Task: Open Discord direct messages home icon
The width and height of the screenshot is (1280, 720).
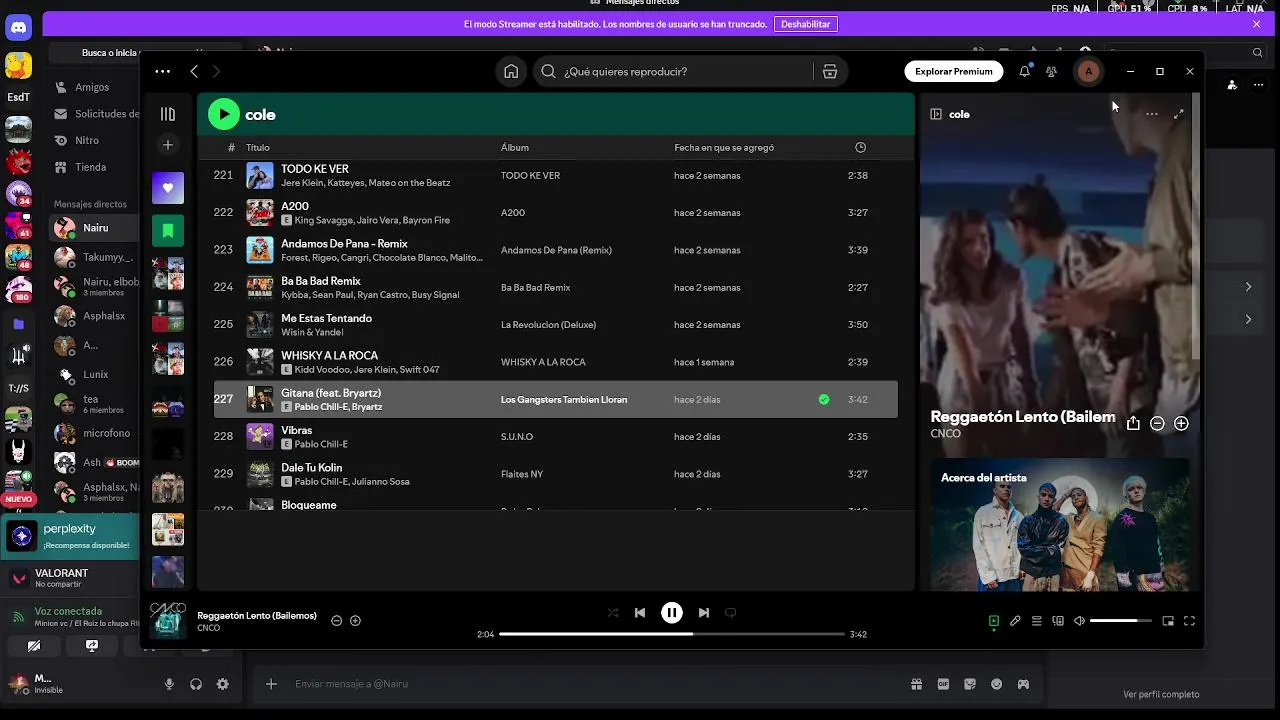Action: click(x=18, y=28)
